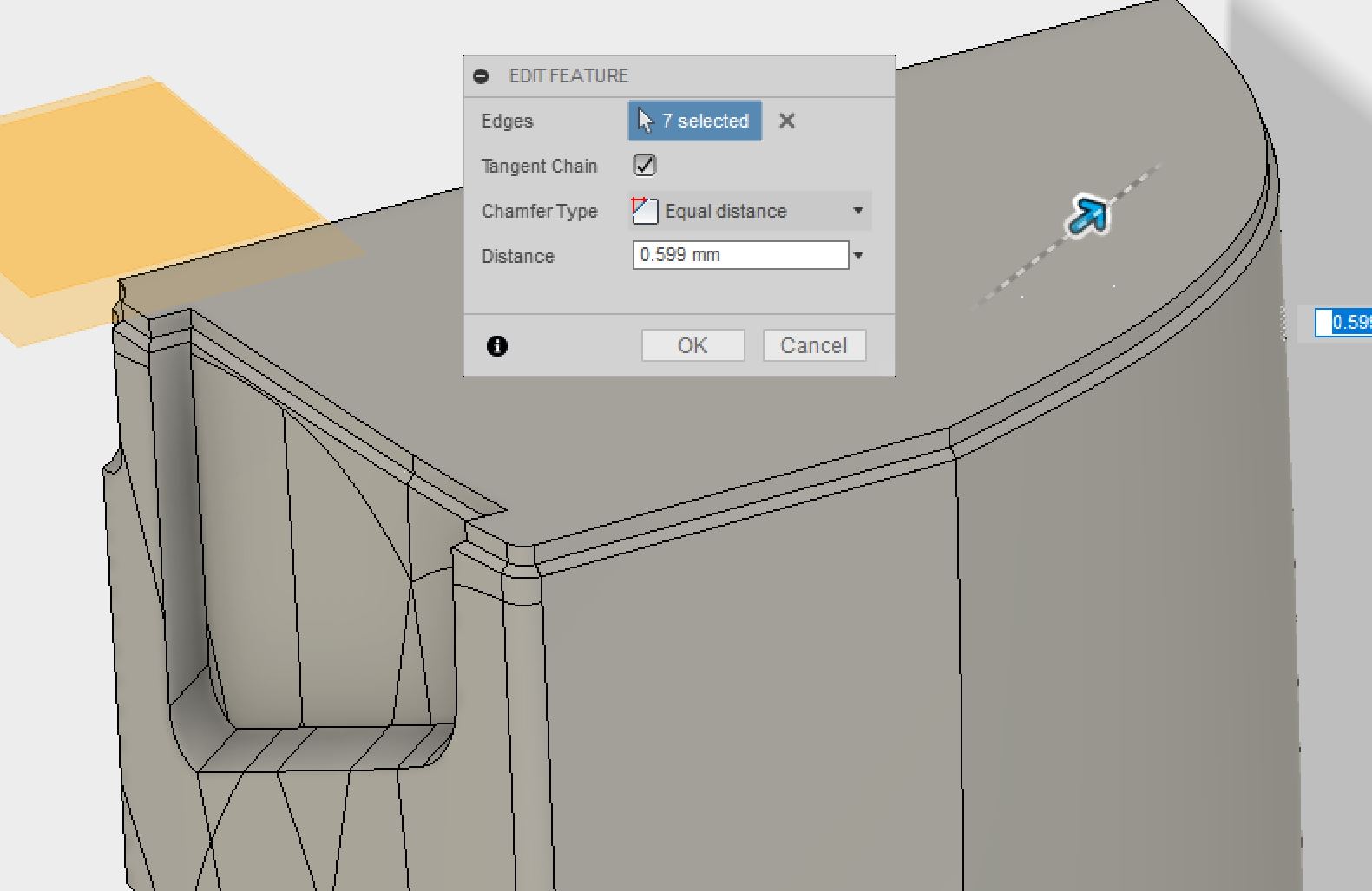Clear the edge selection with the X
Viewport: 1372px width, 891px height.
pyautogui.click(x=786, y=121)
